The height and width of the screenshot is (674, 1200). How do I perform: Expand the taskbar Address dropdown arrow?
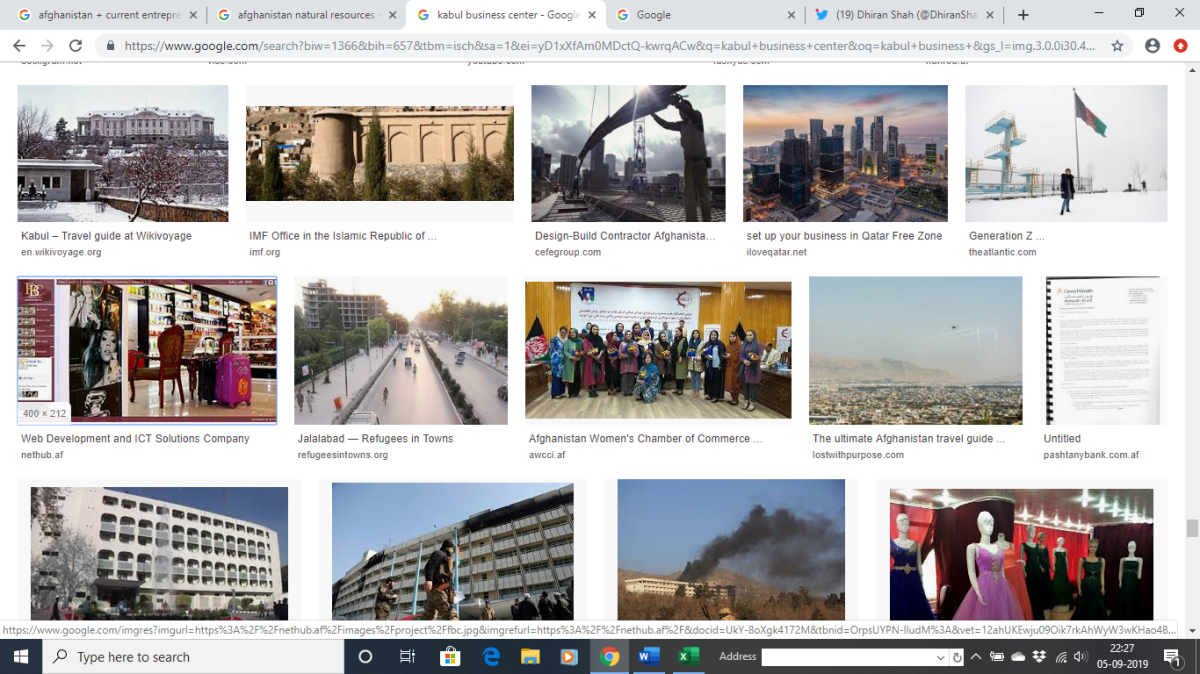pos(940,658)
